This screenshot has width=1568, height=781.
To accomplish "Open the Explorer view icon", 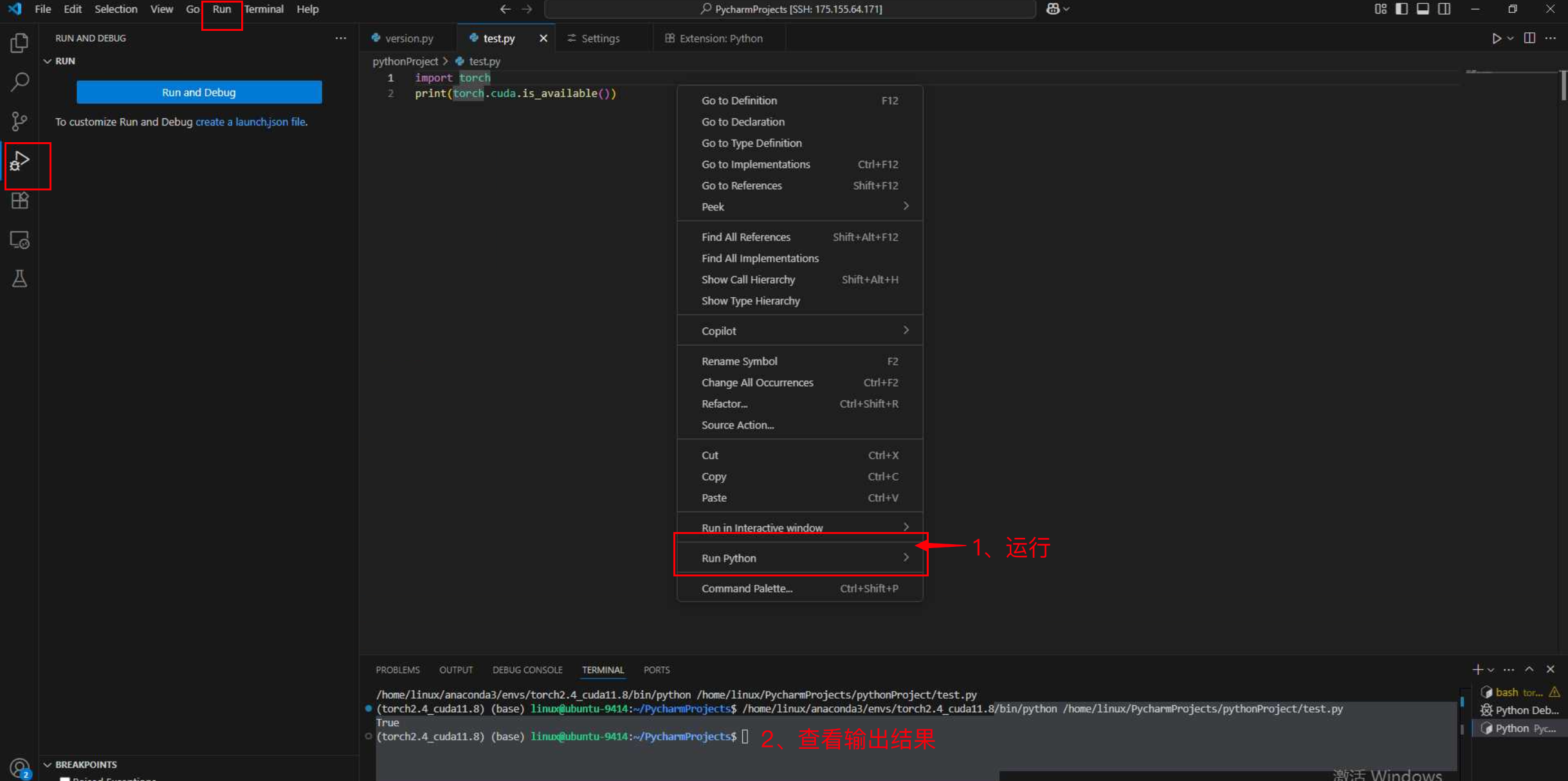I will click(19, 43).
